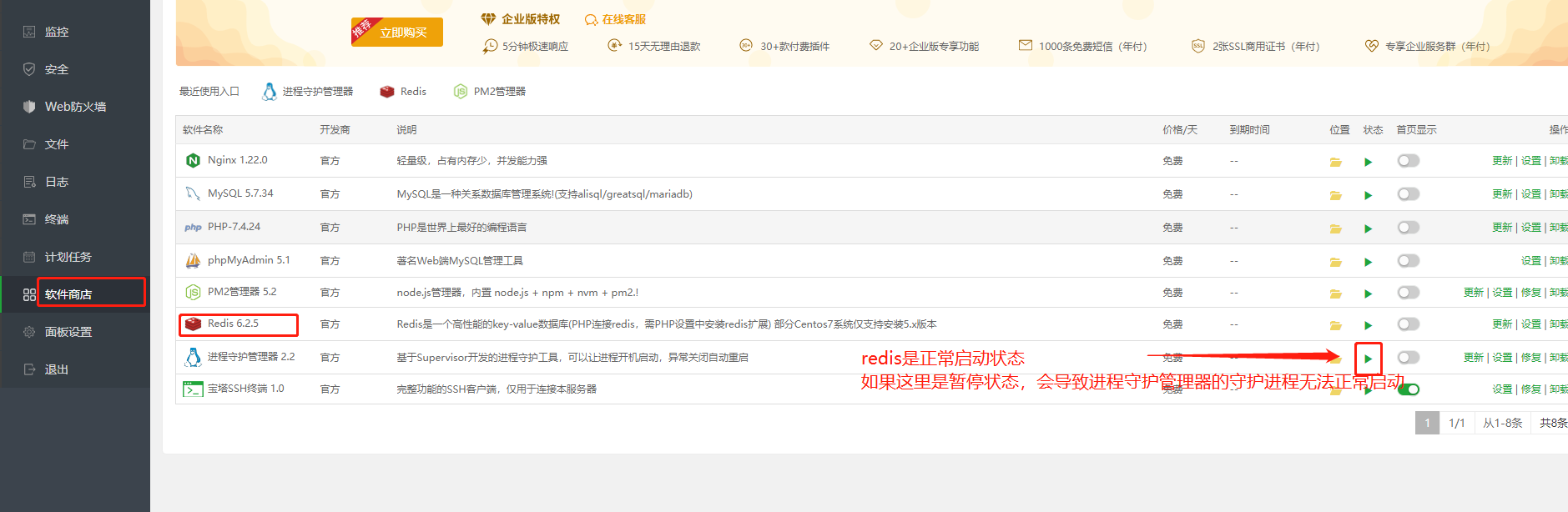Click the phpMyAdmin 5.1 software name

tap(249, 260)
